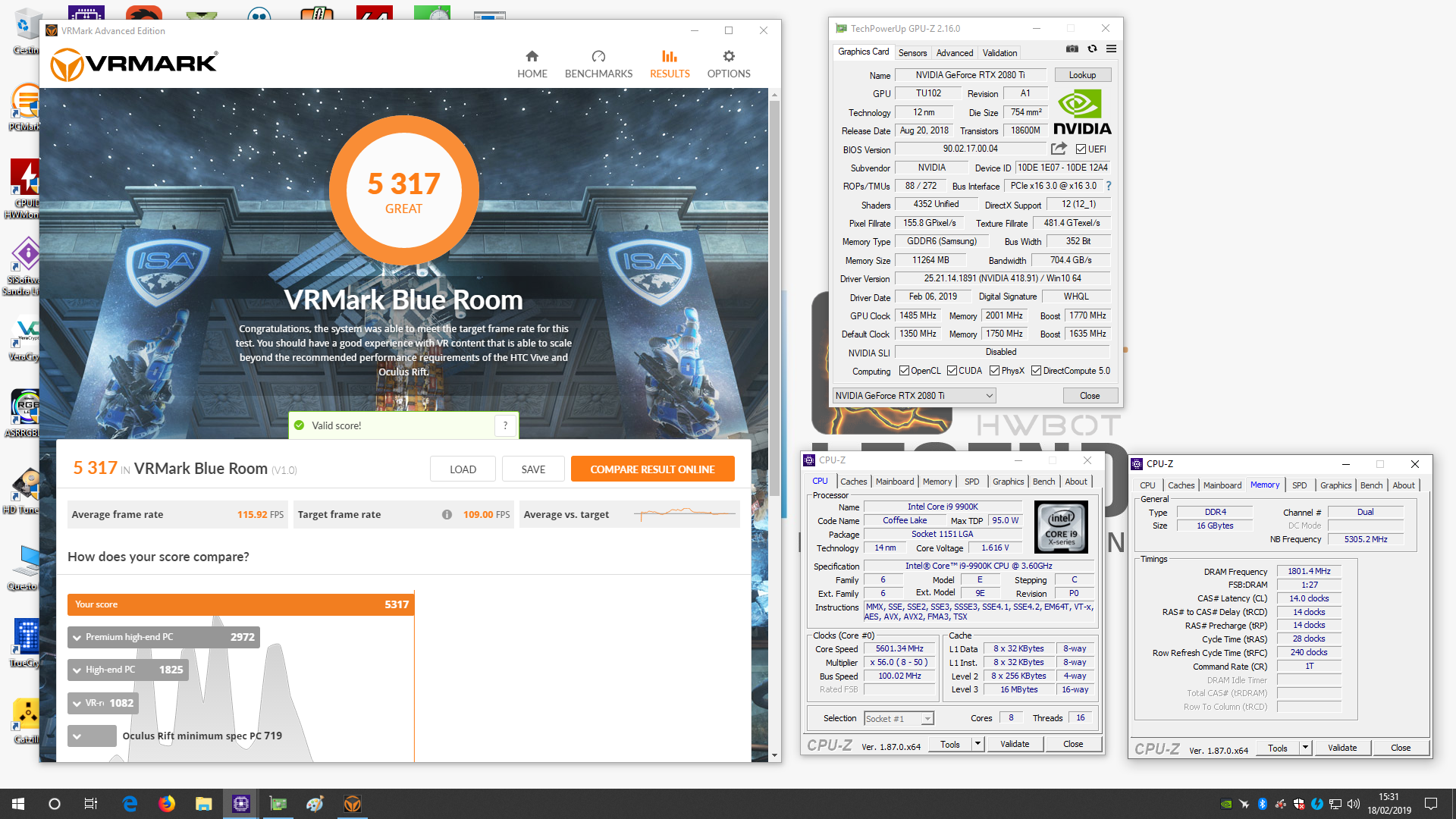Go to VRMark HOME section
The height and width of the screenshot is (819, 1456).
(x=532, y=64)
